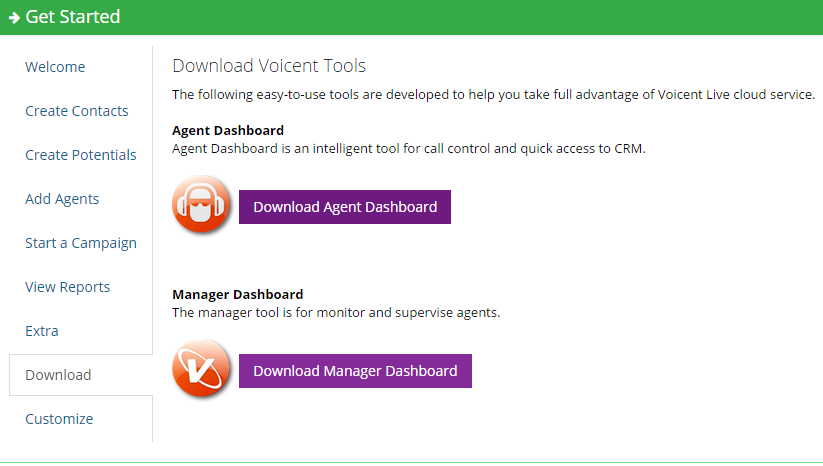Image resolution: width=823 pixels, height=466 pixels.
Task: Click the Download Voicent Tools heading
Action: pos(269,66)
